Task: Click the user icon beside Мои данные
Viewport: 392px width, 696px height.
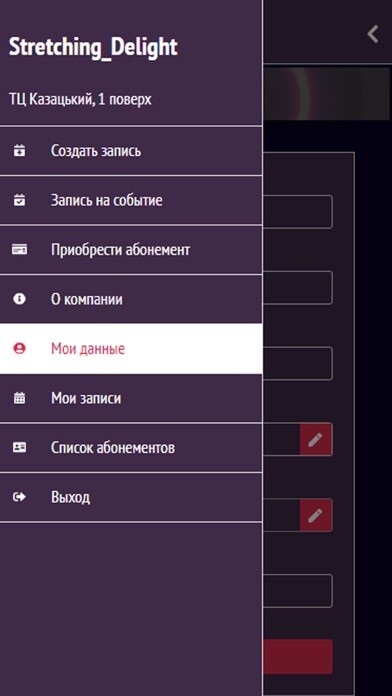Action: coord(19,349)
